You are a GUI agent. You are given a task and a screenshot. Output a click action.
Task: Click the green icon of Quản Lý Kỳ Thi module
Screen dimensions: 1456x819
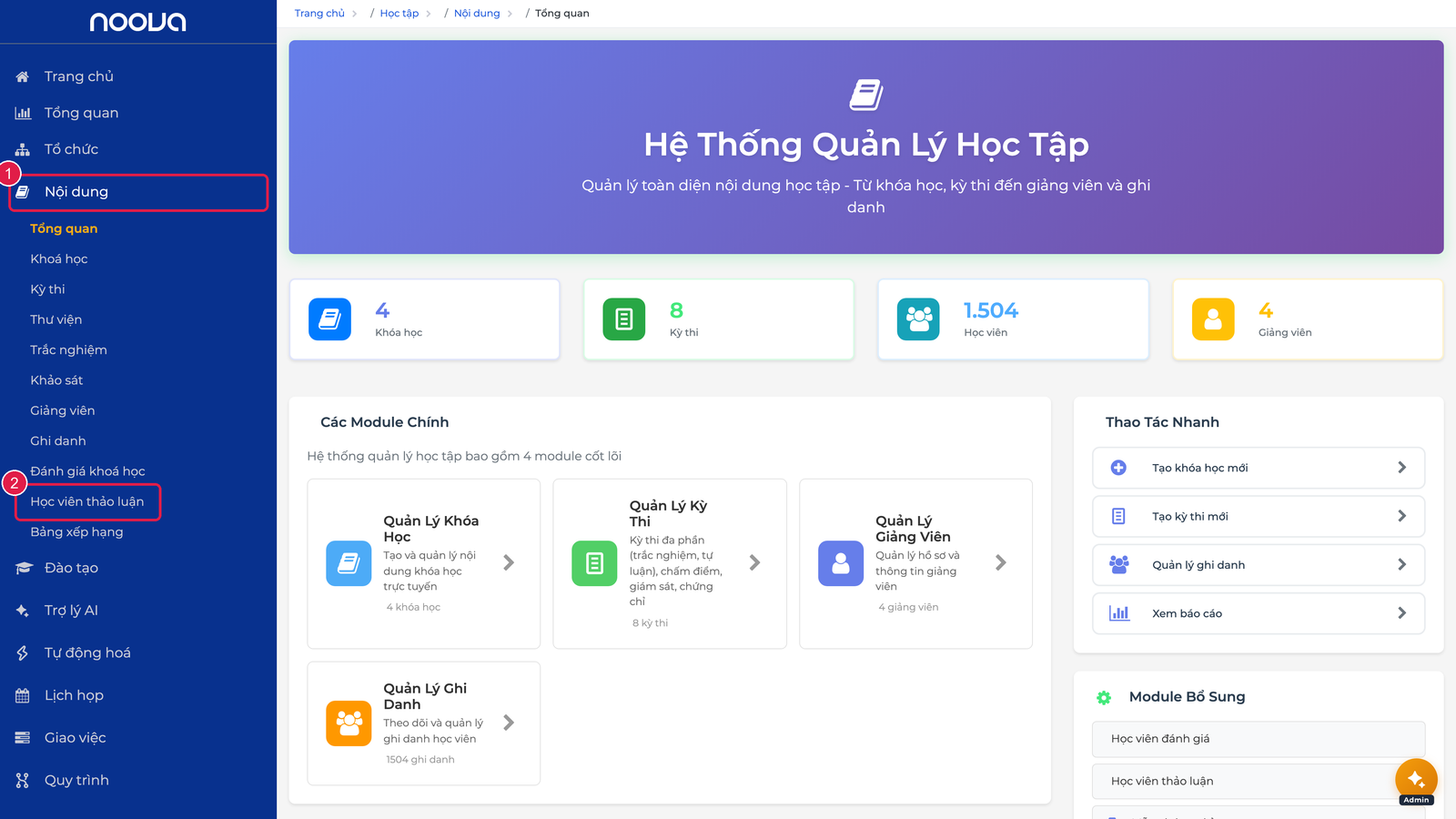(594, 563)
